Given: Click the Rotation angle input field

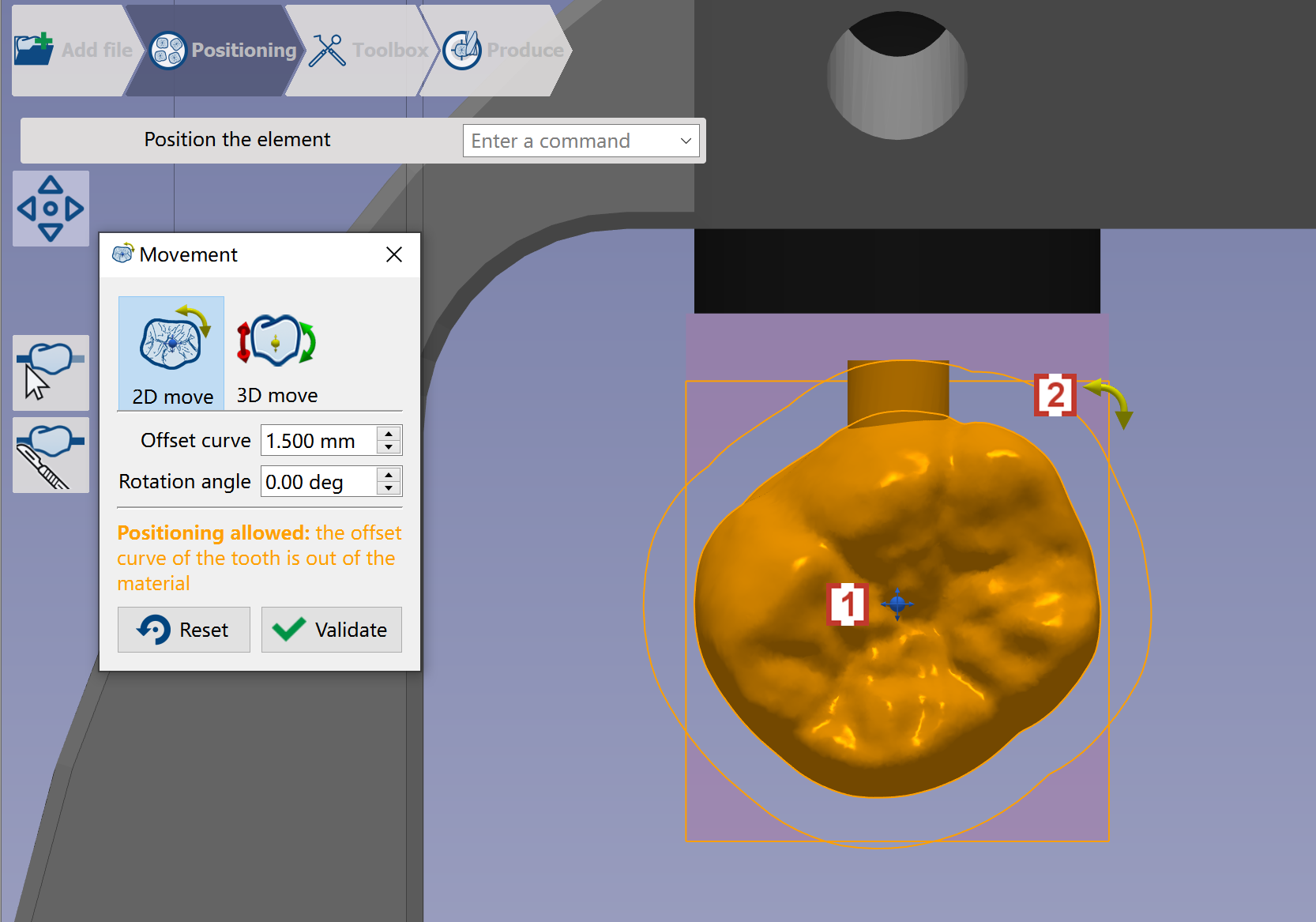Looking at the screenshot, I should pos(319,481).
